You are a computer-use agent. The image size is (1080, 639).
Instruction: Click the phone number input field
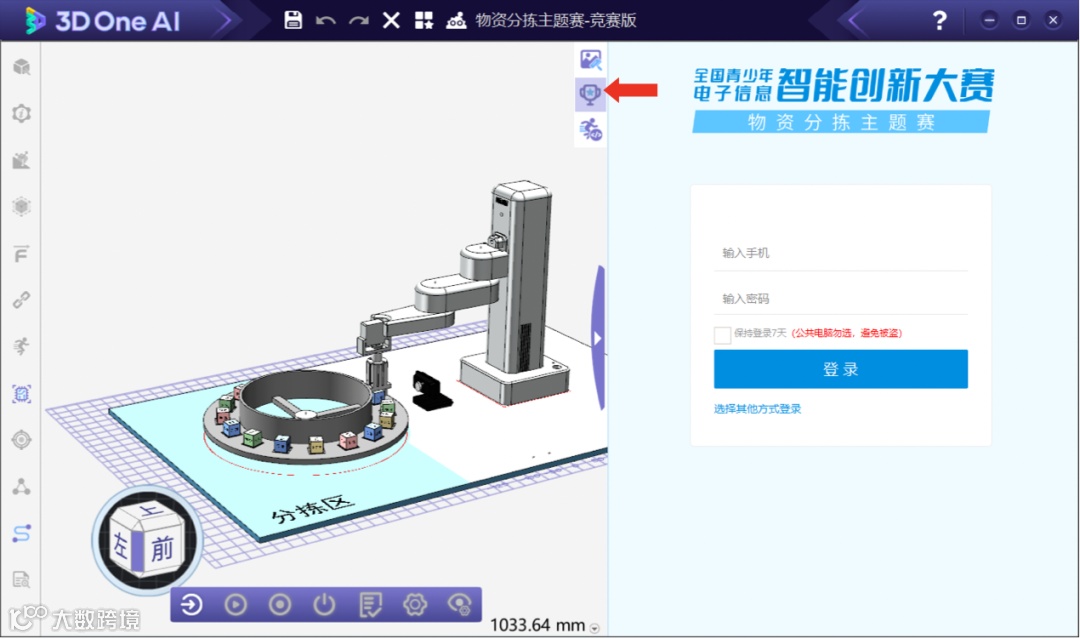[x=840, y=253]
